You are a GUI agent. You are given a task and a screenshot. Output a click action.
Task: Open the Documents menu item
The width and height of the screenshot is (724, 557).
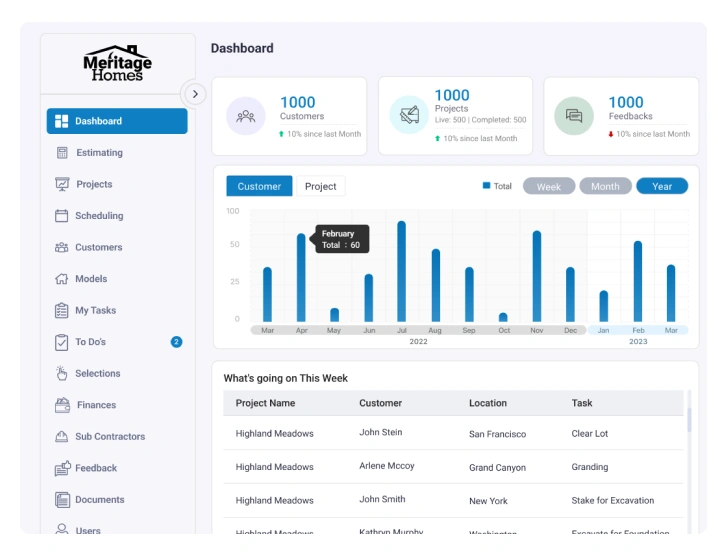coord(100,500)
